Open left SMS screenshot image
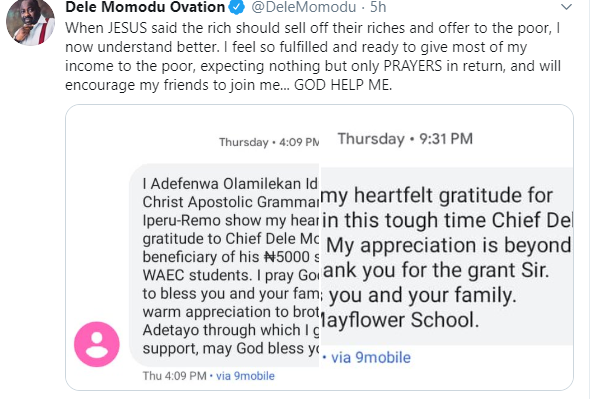Viewport: 611px width, 399px height. tap(192, 247)
